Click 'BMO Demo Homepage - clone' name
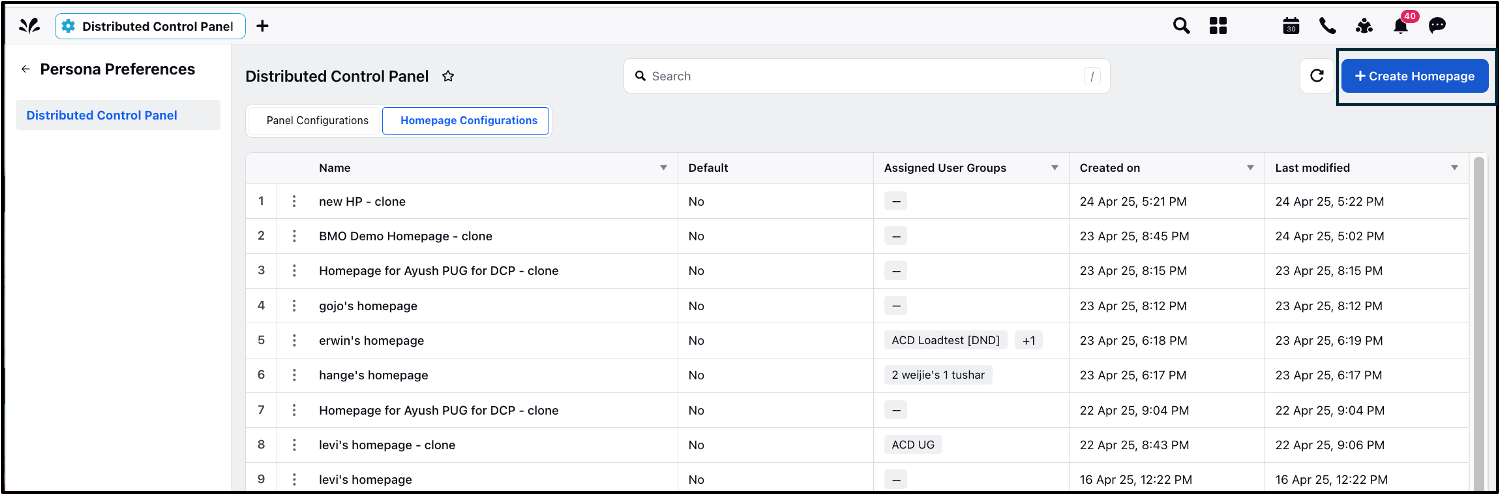Screen dimensions: 1500x494 pyautogui.click(x=406, y=236)
